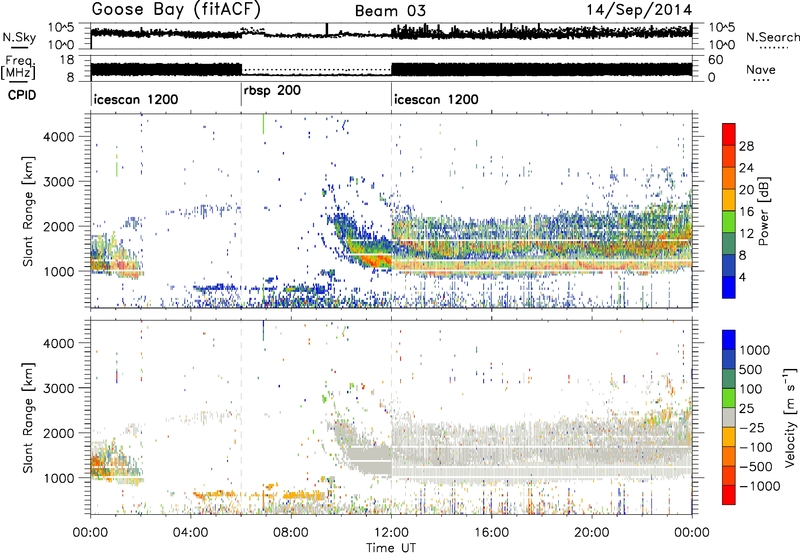Click the "icescan 1200" label starting at 00:00
The height and width of the screenshot is (554, 800).
click(x=136, y=99)
